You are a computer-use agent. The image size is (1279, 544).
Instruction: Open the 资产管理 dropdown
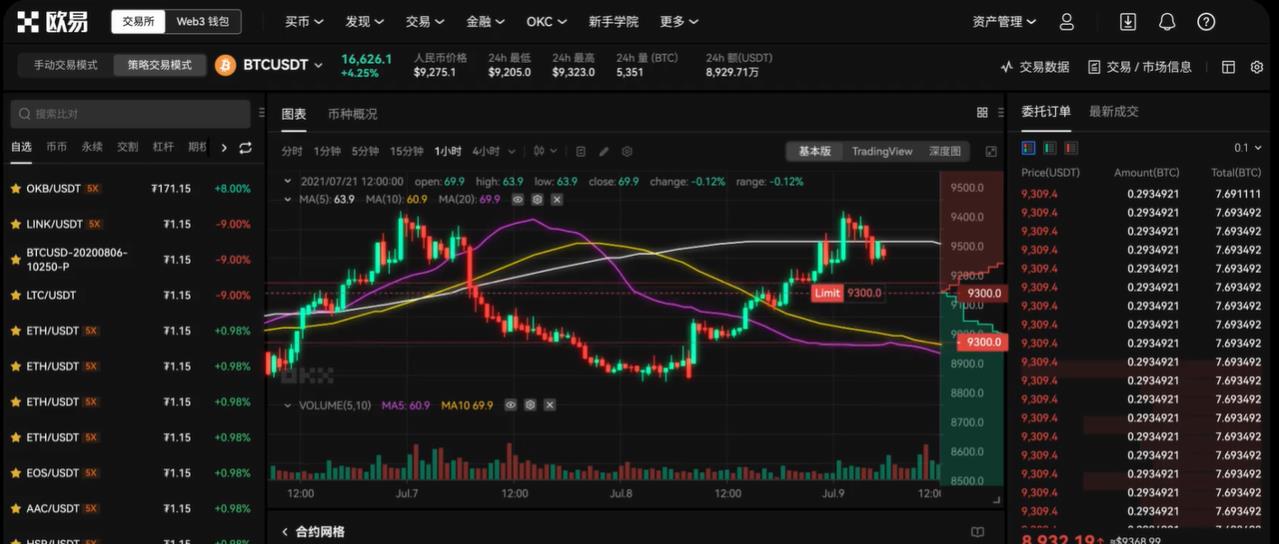tap(1004, 21)
